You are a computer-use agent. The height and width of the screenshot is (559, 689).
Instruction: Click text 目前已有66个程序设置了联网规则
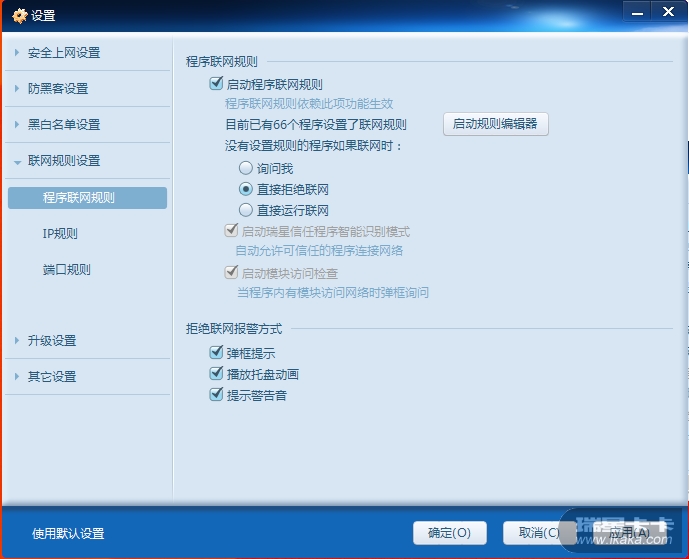pyautogui.click(x=315, y=125)
